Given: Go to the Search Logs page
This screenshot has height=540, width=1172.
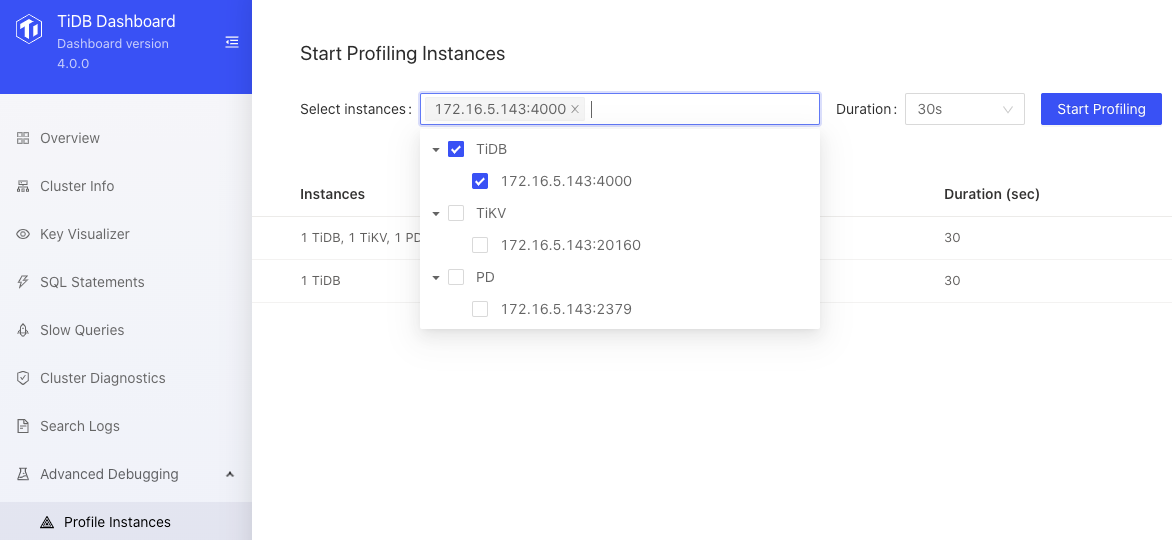Looking at the screenshot, I should point(126,426).
